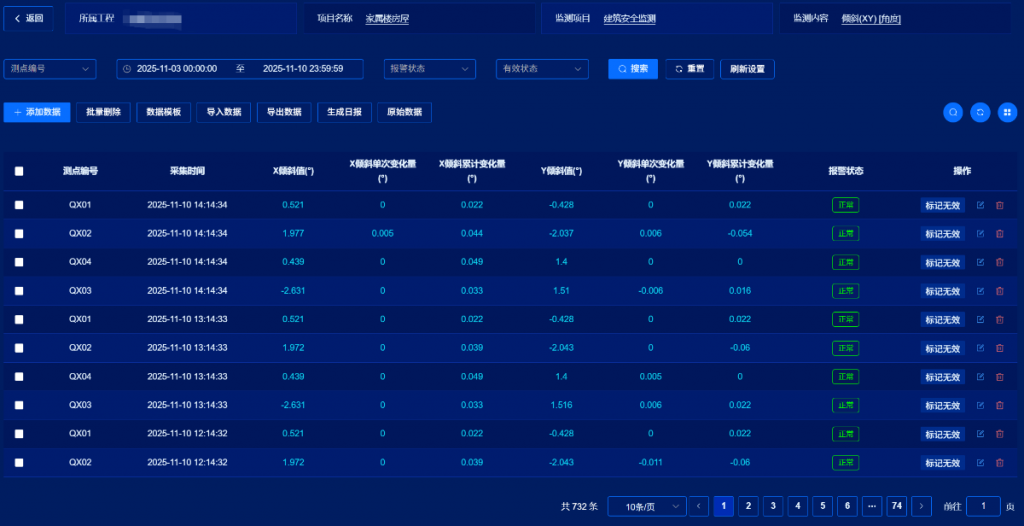
Task: Click delete icon for QX01 14:14:34 row
Action: 999,205
